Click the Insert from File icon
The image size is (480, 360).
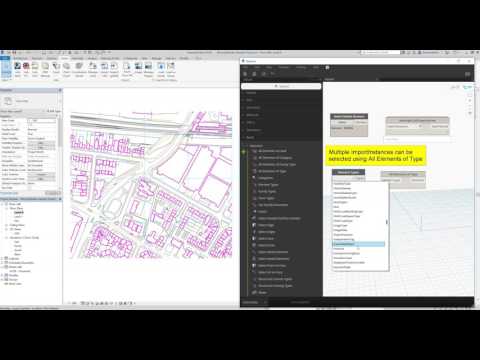click(127, 69)
